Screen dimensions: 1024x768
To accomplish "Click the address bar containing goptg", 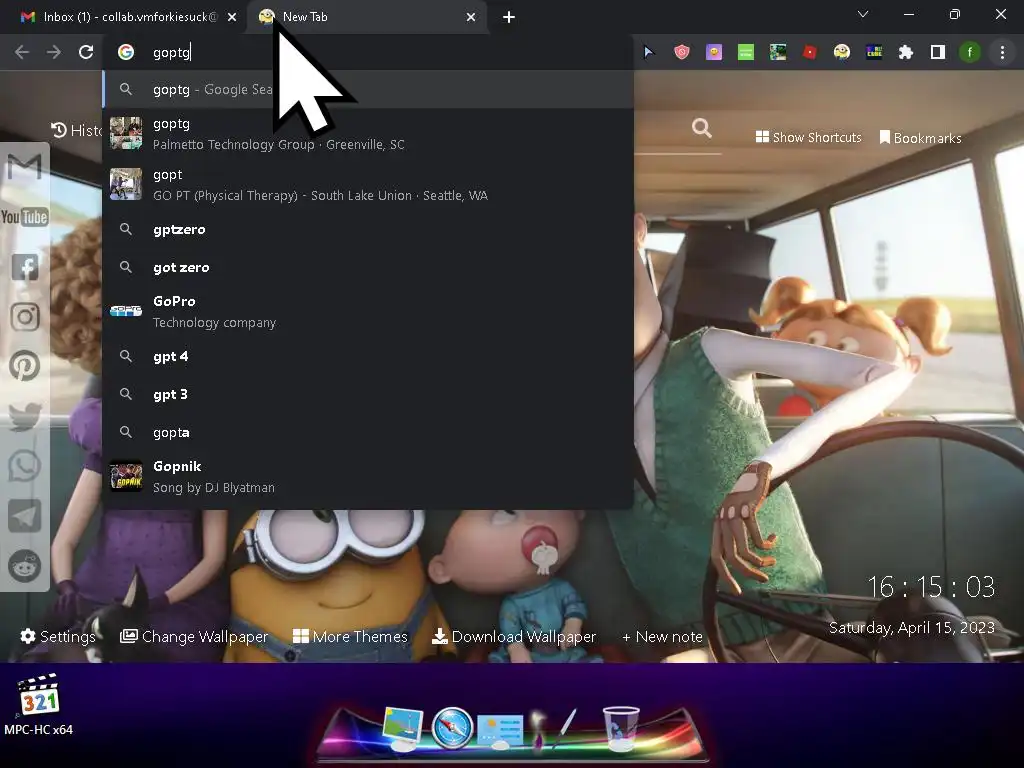I will [368, 52].
